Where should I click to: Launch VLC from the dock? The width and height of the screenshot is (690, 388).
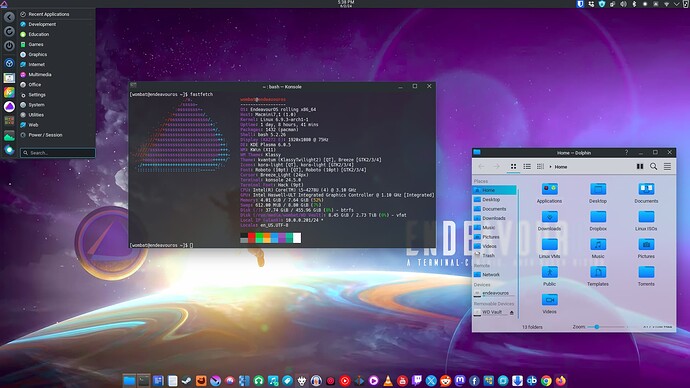pos(388,381)
